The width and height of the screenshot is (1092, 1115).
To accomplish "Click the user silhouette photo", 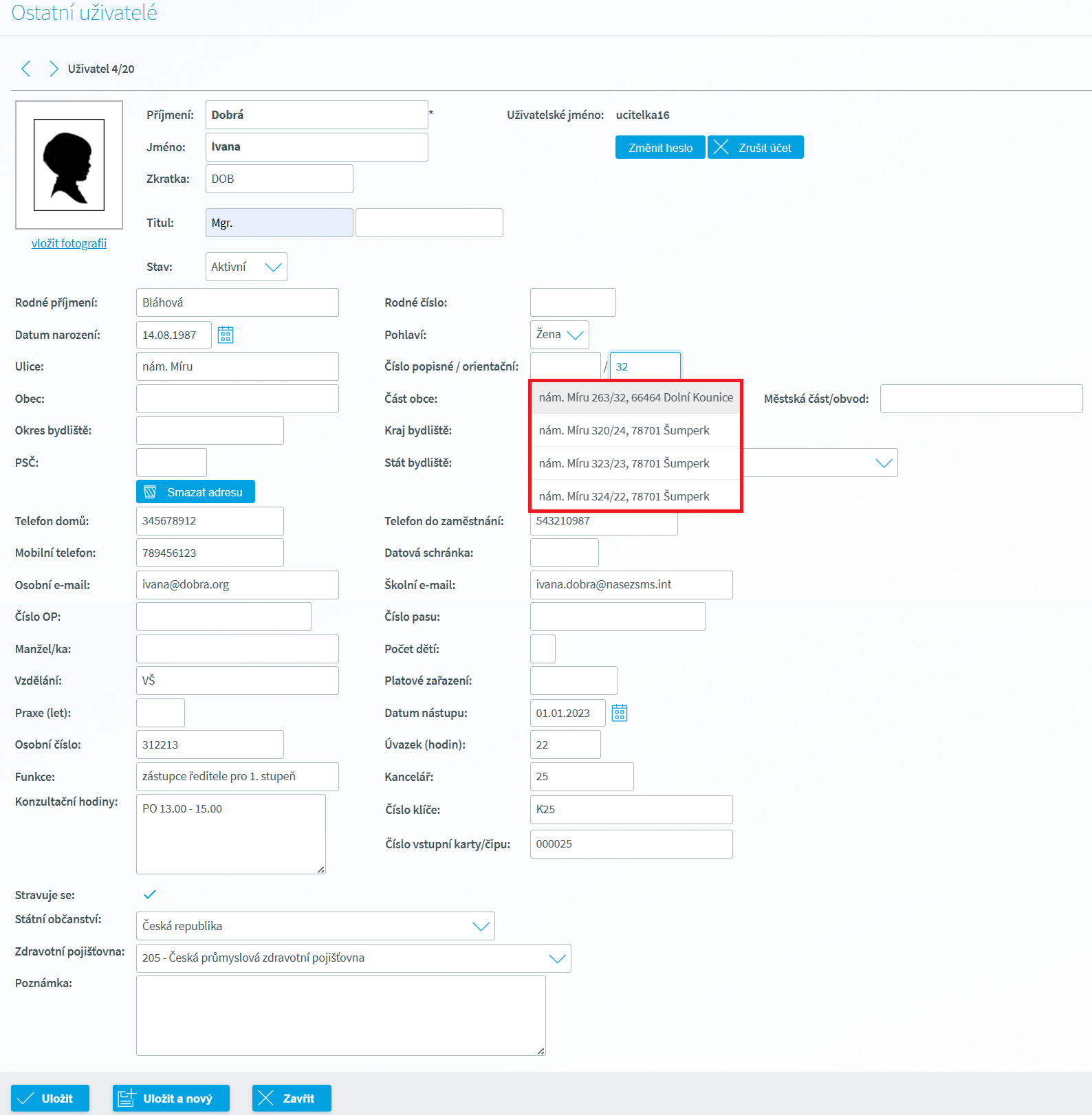I will [69, 165].
